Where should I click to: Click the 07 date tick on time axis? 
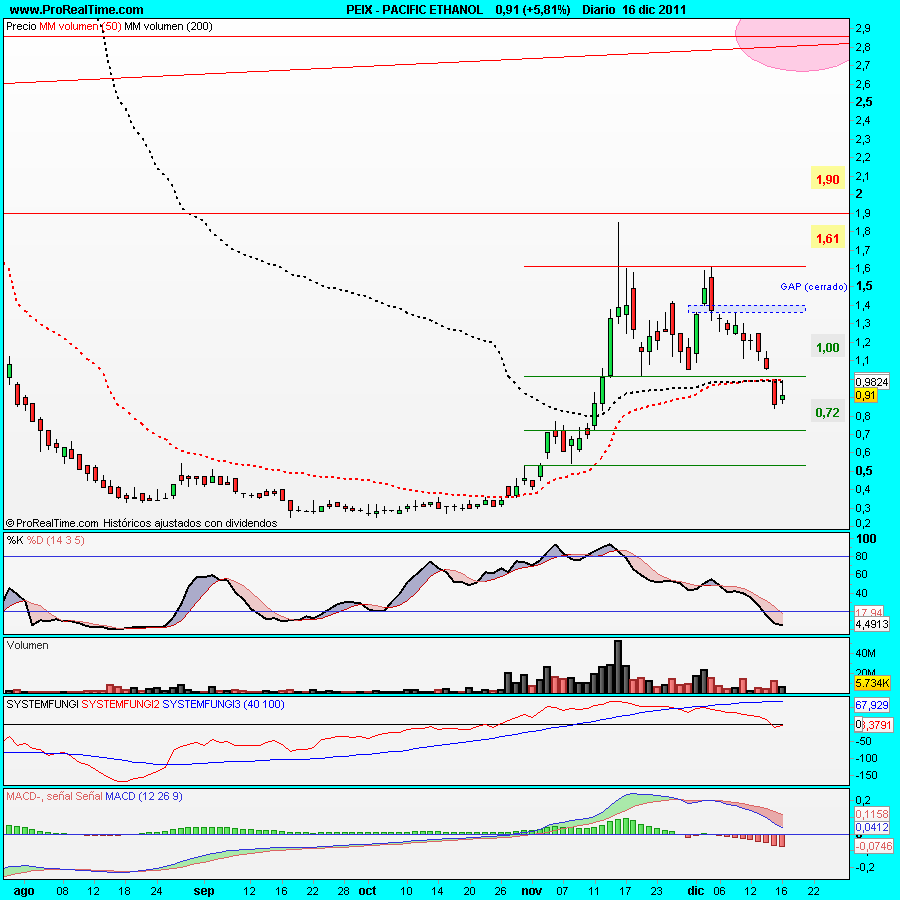[562, 891]
